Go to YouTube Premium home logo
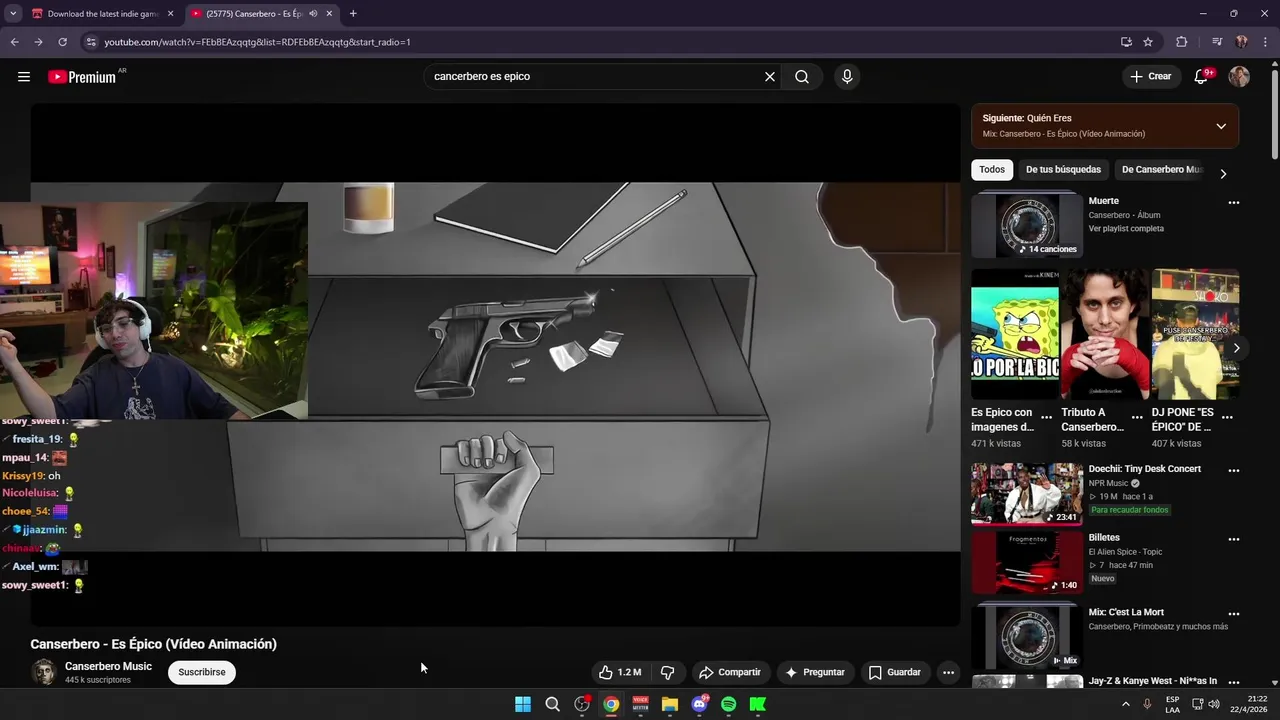The image size is (1280, 720). pos(82,77)
